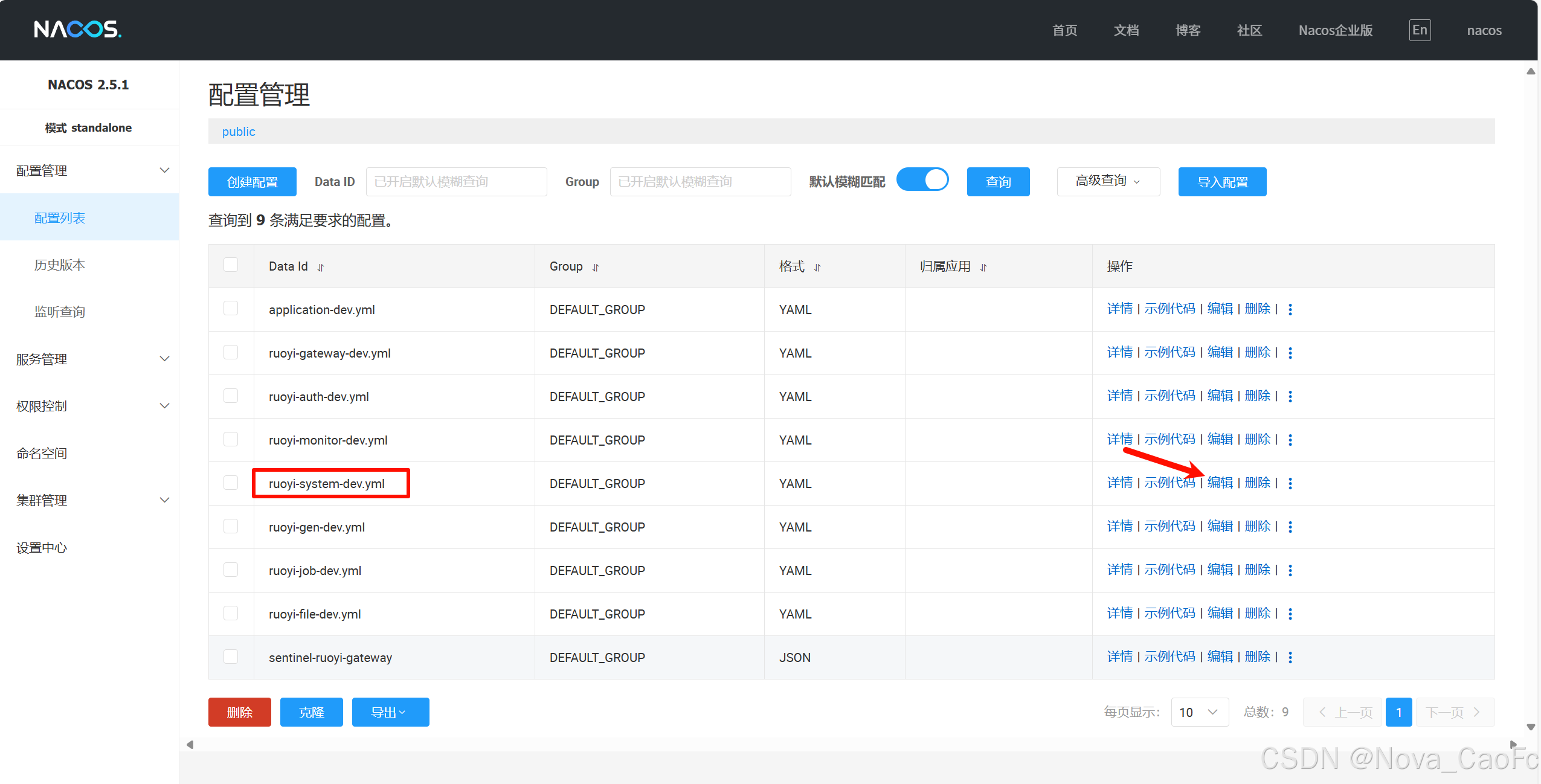
Task: Open more actions for ruoyi-gen-dev.yml
Action: point(1290,527)
